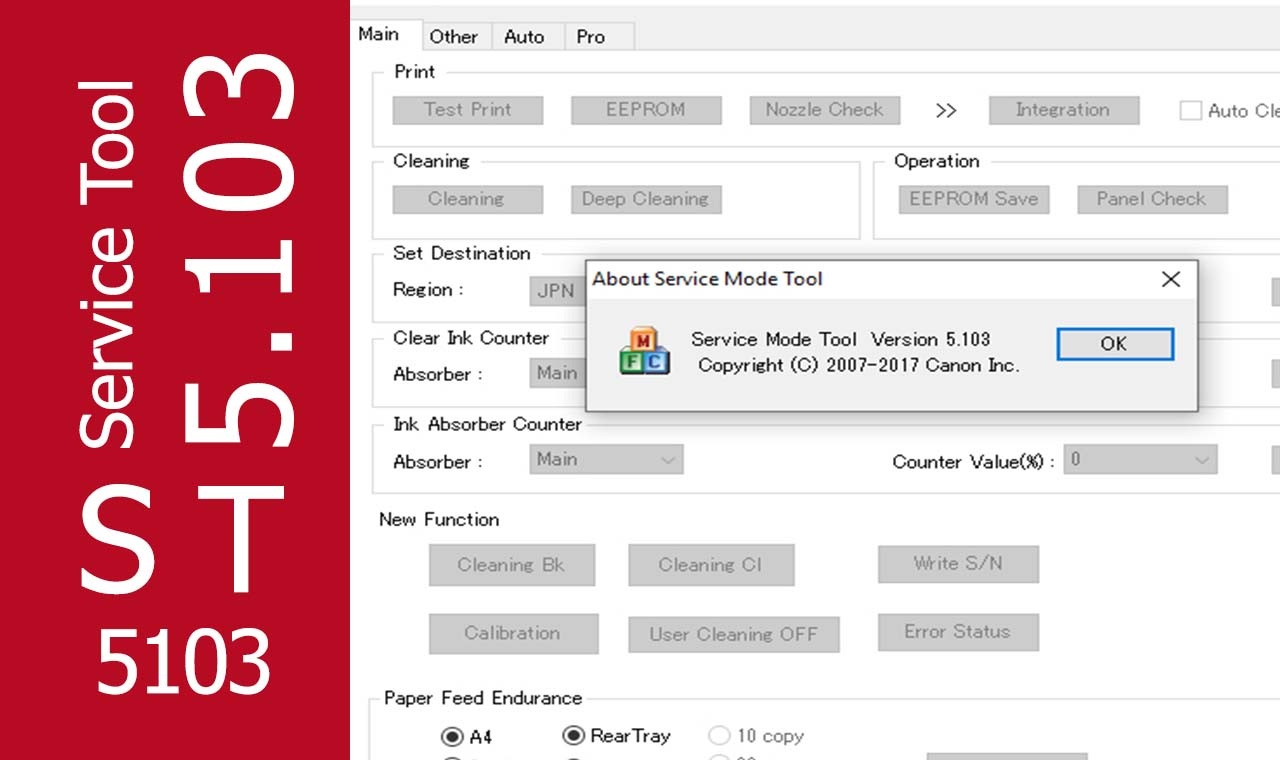Start Deep Cleaning
Screen dimensions: 1280x760
(x=646, y=199)
